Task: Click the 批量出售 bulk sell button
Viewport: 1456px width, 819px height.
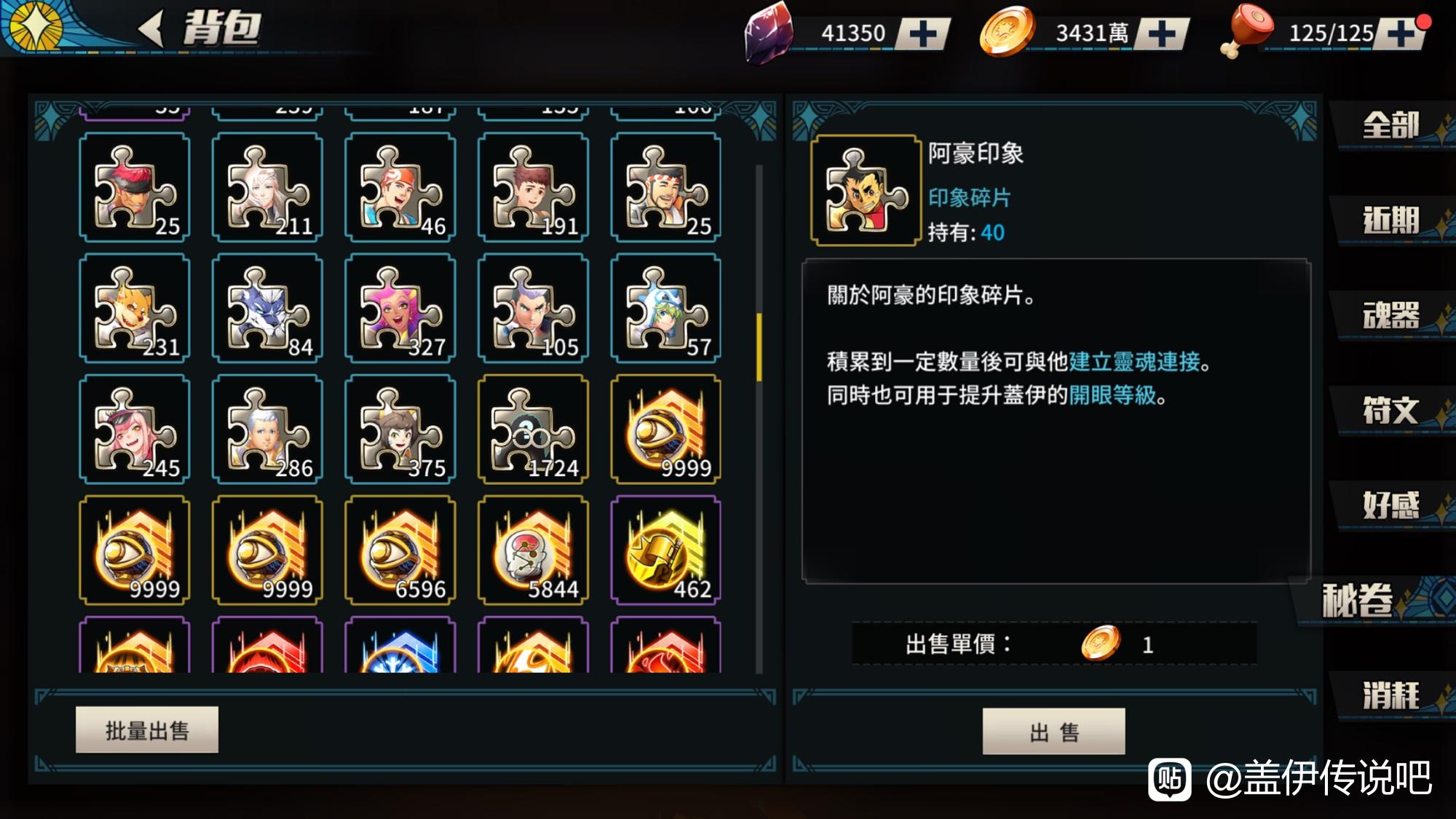Action: coord(147,729)
